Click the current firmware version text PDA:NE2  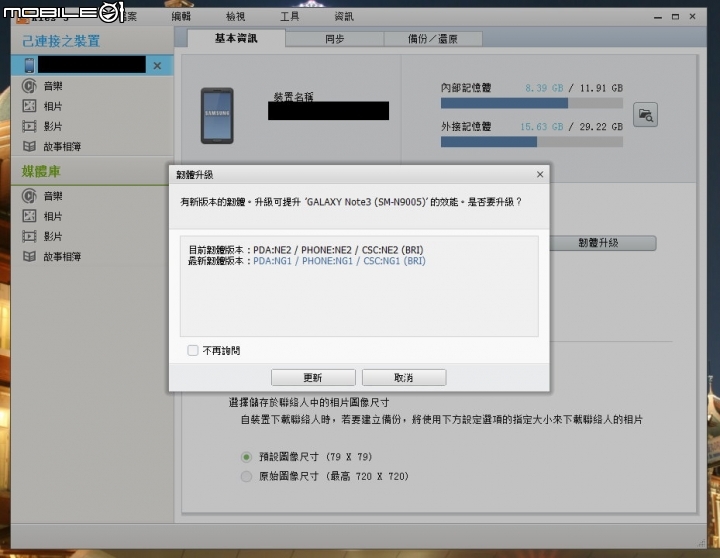272,250
